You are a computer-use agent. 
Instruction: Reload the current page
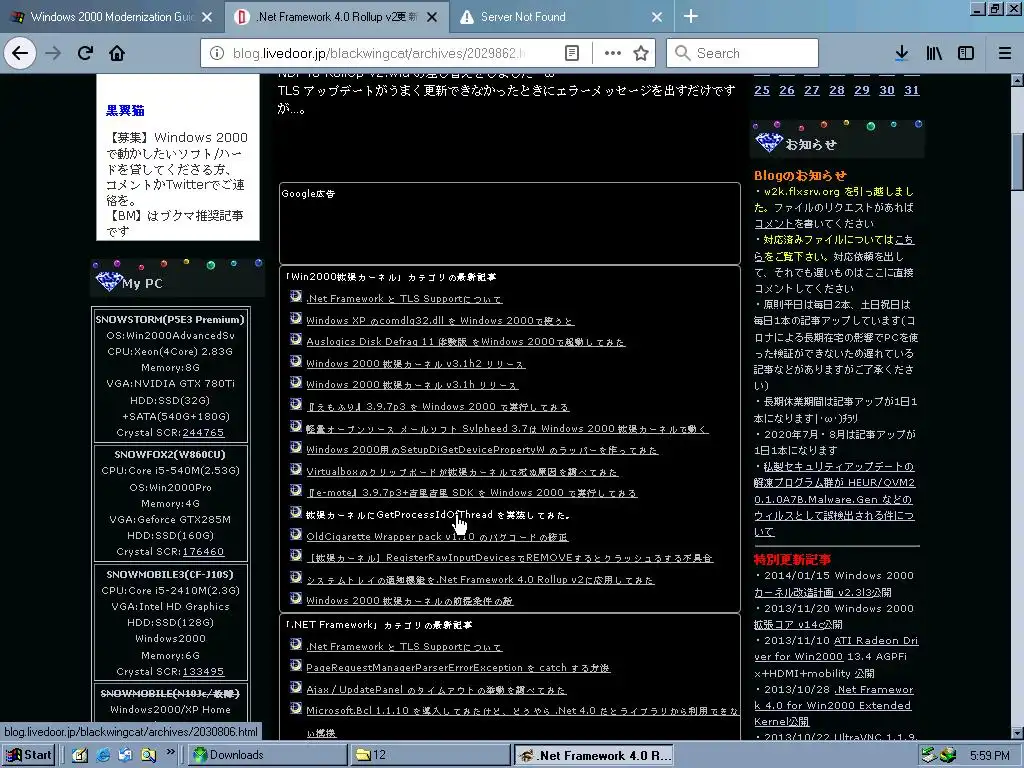click(x=85, y=53)
